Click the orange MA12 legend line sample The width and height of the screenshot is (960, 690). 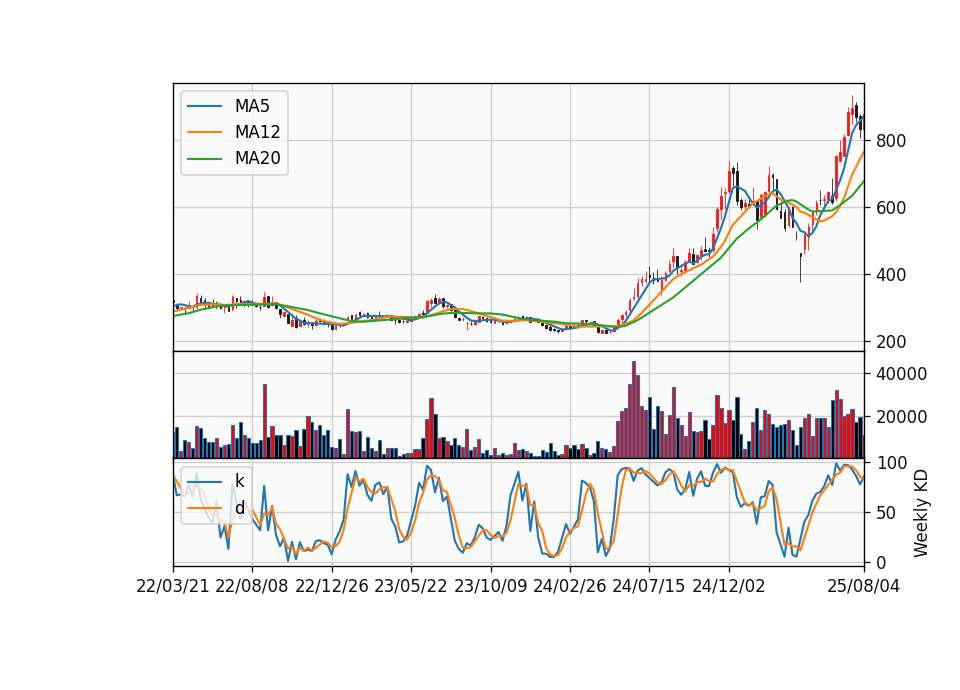tap(204, 132)
